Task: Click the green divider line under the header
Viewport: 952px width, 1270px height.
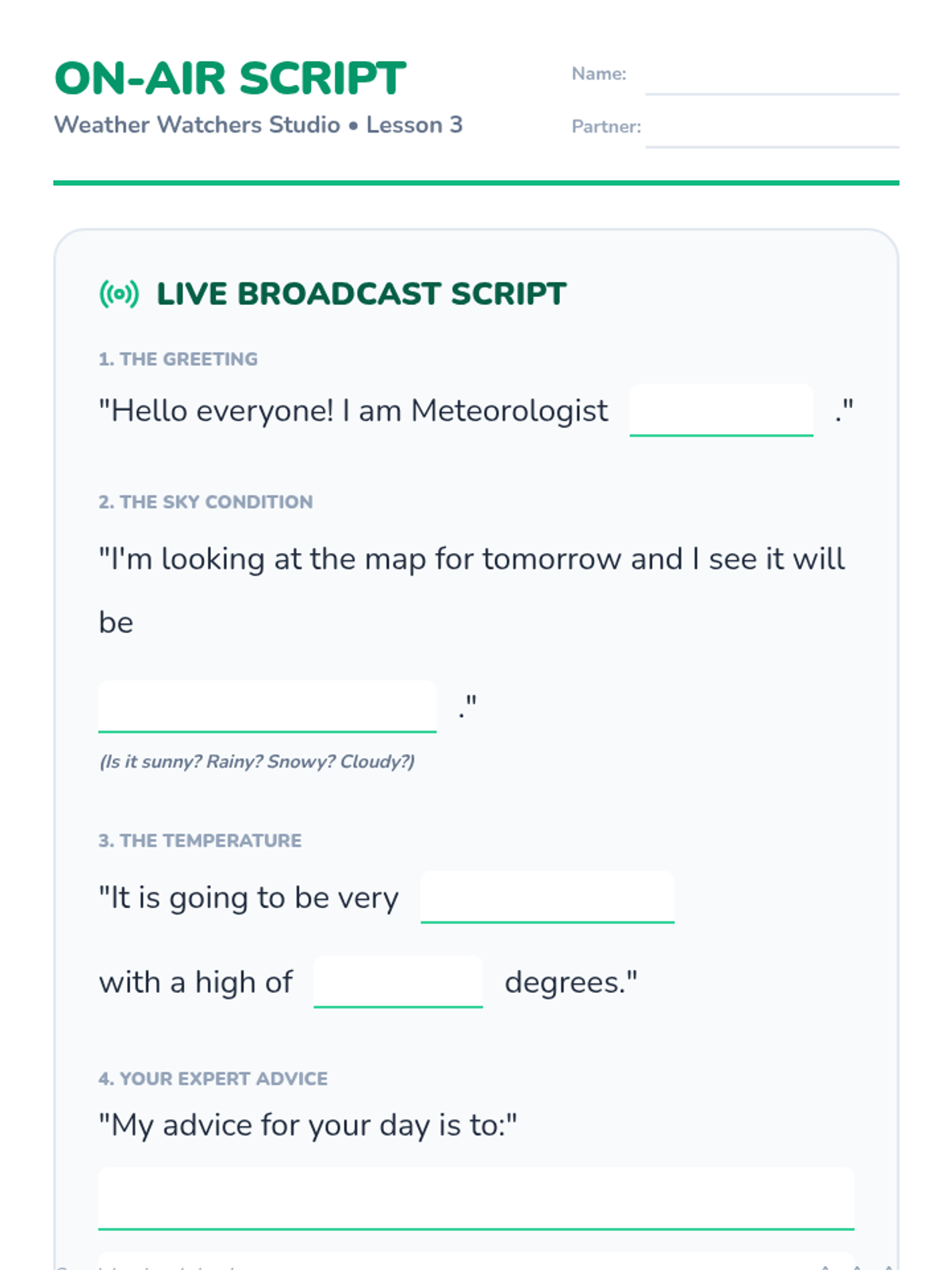Action: click(476, 183)
